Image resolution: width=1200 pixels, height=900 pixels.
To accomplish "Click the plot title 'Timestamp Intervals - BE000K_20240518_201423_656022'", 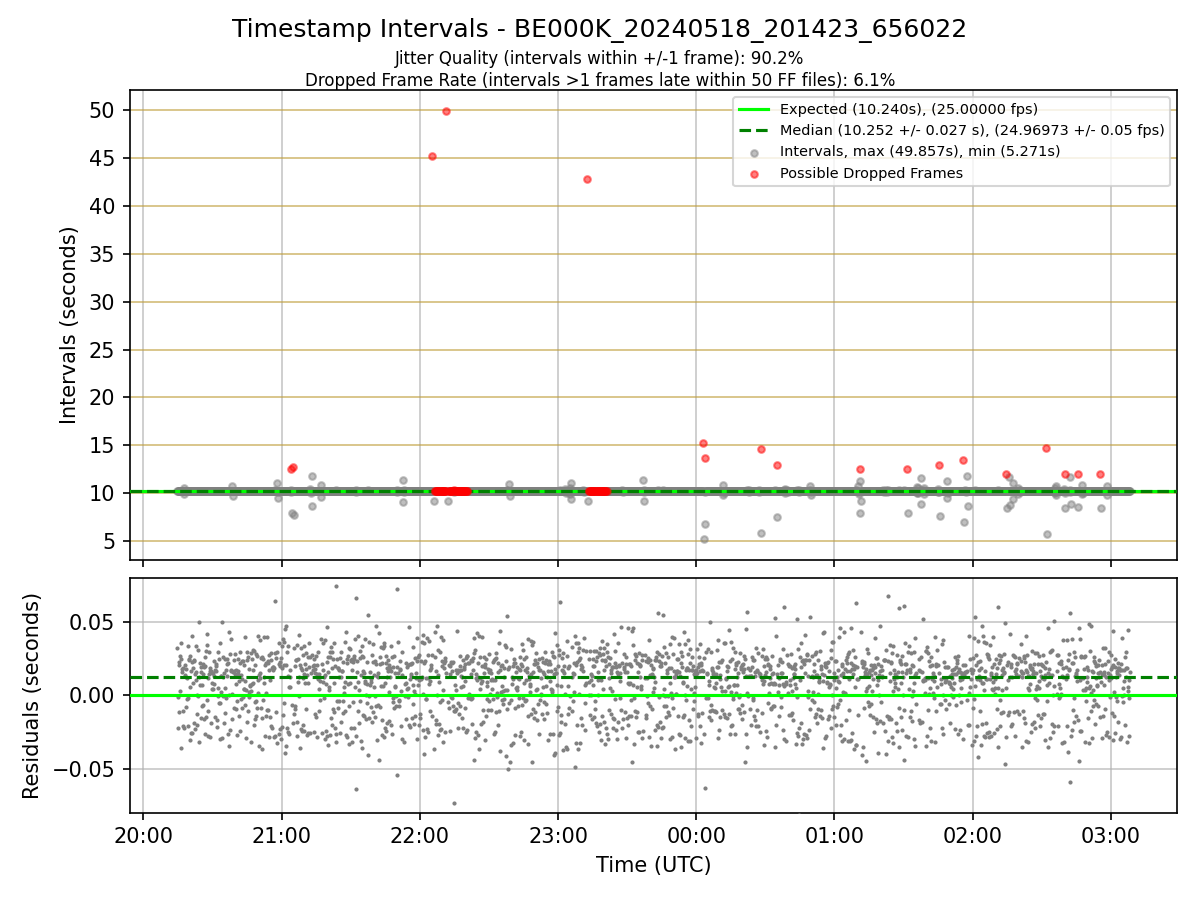I will coord(599,29).
